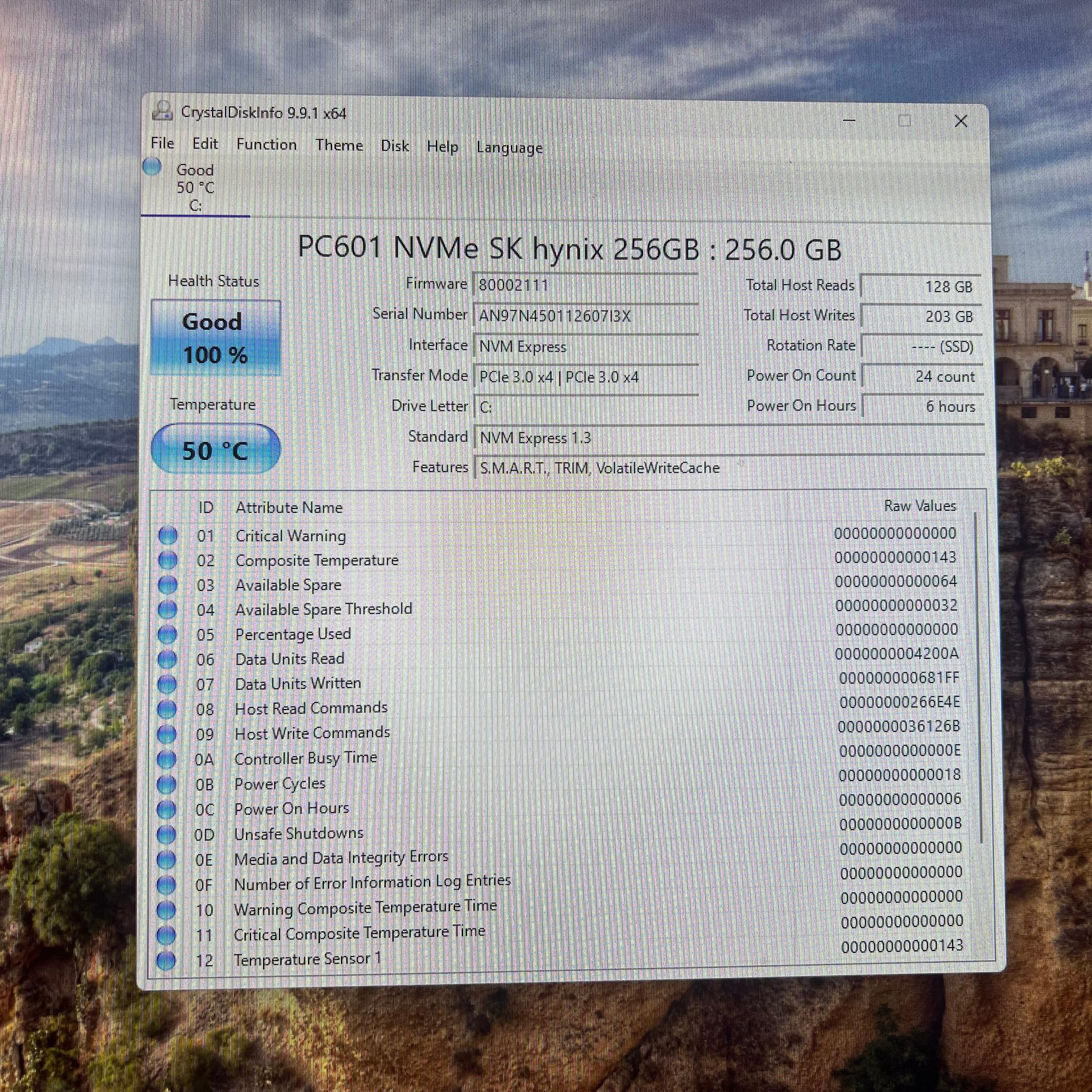Open the Function menu
Viewport: 1092px width, 1092px height.
click(266, 144)
